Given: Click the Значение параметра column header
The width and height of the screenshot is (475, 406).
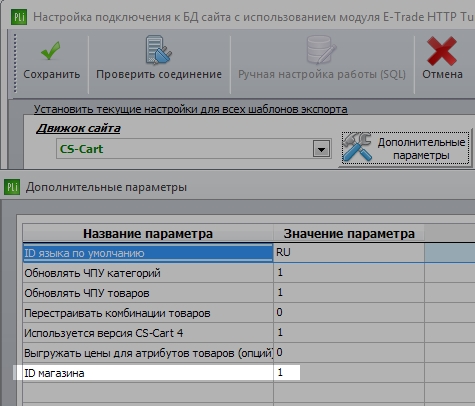Looking at the screenshot, I should coord(349,233).
